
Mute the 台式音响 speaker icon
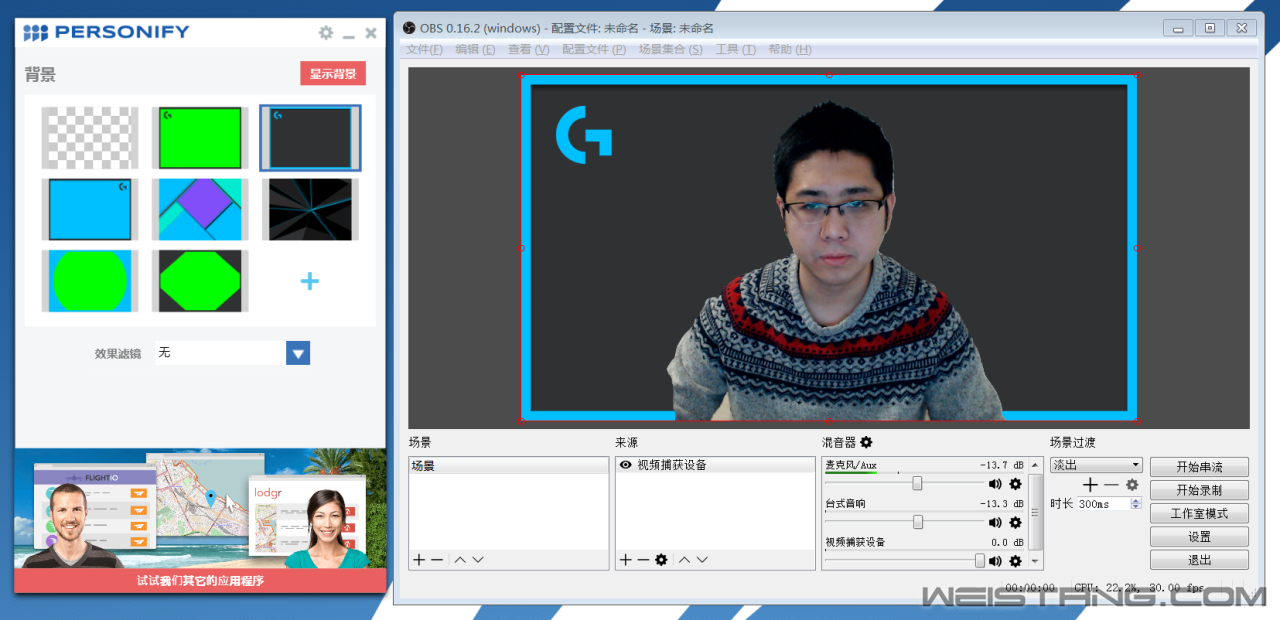[x=995, y=523]
